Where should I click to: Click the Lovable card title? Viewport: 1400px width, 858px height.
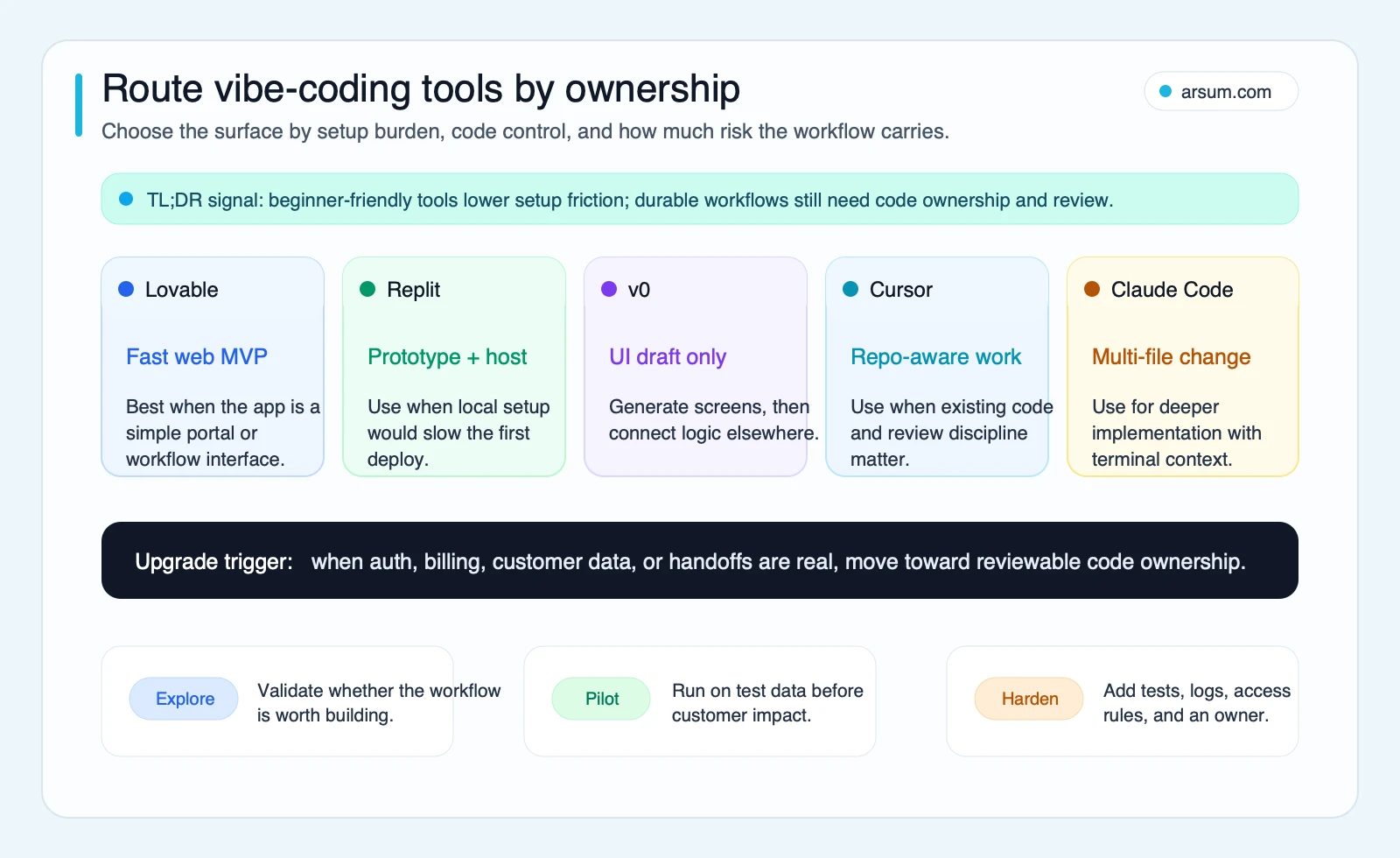[181, 290]
